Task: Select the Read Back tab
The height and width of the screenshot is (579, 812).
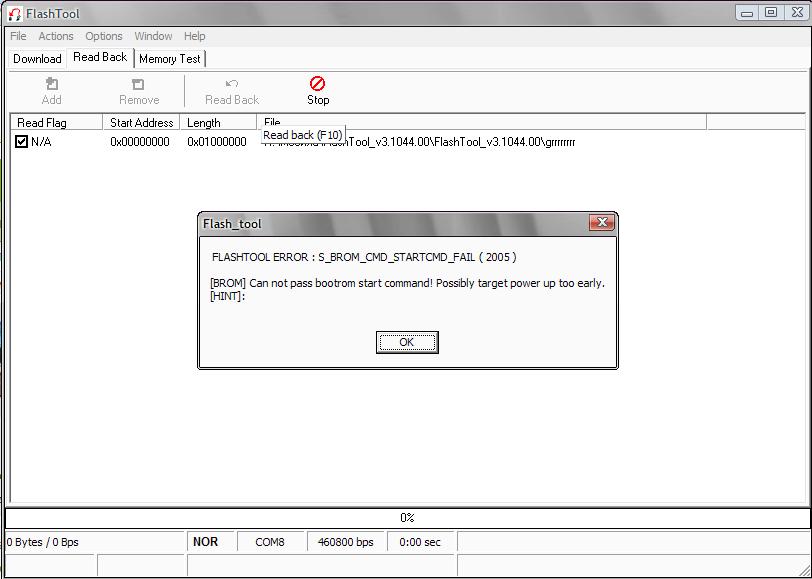Action: tap(100, 58)
